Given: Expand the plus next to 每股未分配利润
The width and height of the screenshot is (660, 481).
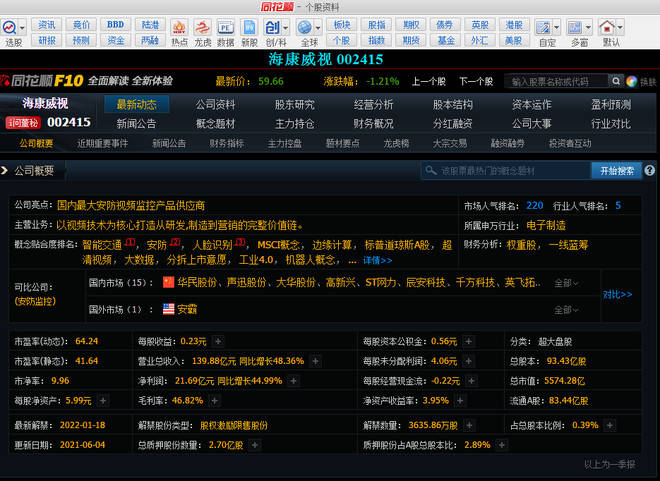Looking at the screenshot, I should [468, 361].
